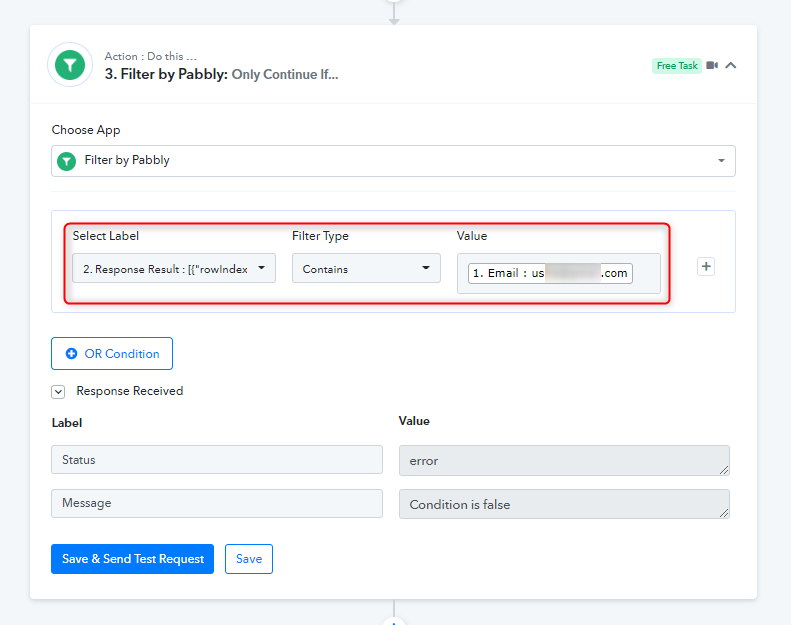Click the green Filter by Pabbly step icon
The image size is (791, 625).
(x=70, y=65)
